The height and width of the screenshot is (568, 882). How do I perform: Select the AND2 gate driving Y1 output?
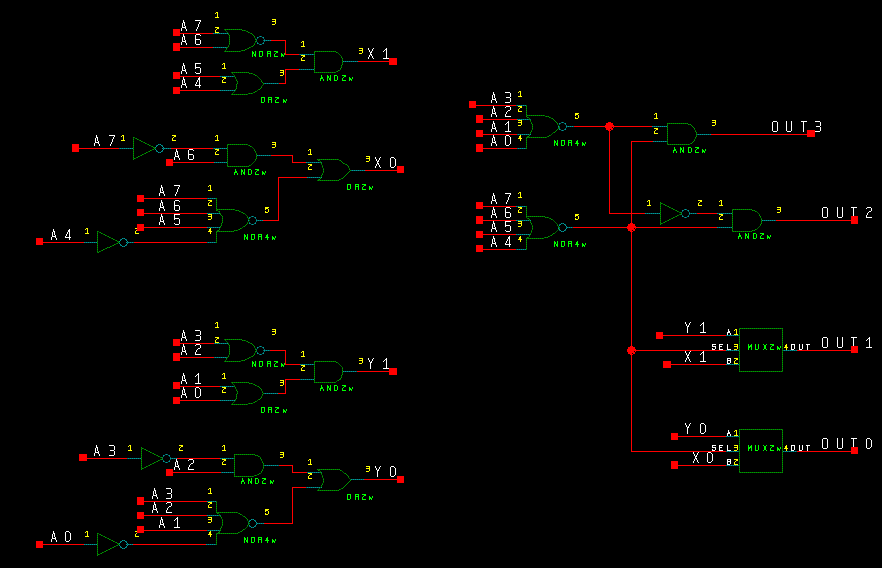(x=328, y=372)
